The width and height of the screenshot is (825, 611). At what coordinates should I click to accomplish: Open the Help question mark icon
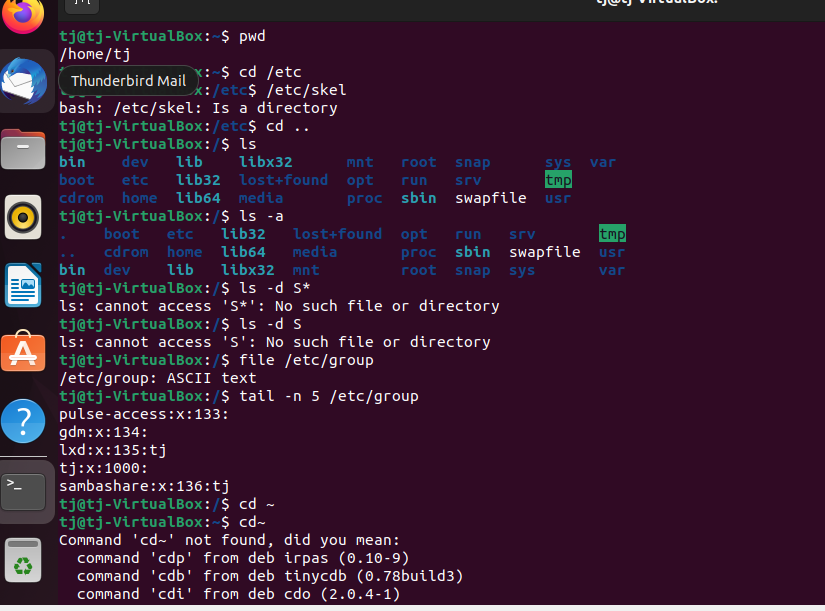[23, 420]
